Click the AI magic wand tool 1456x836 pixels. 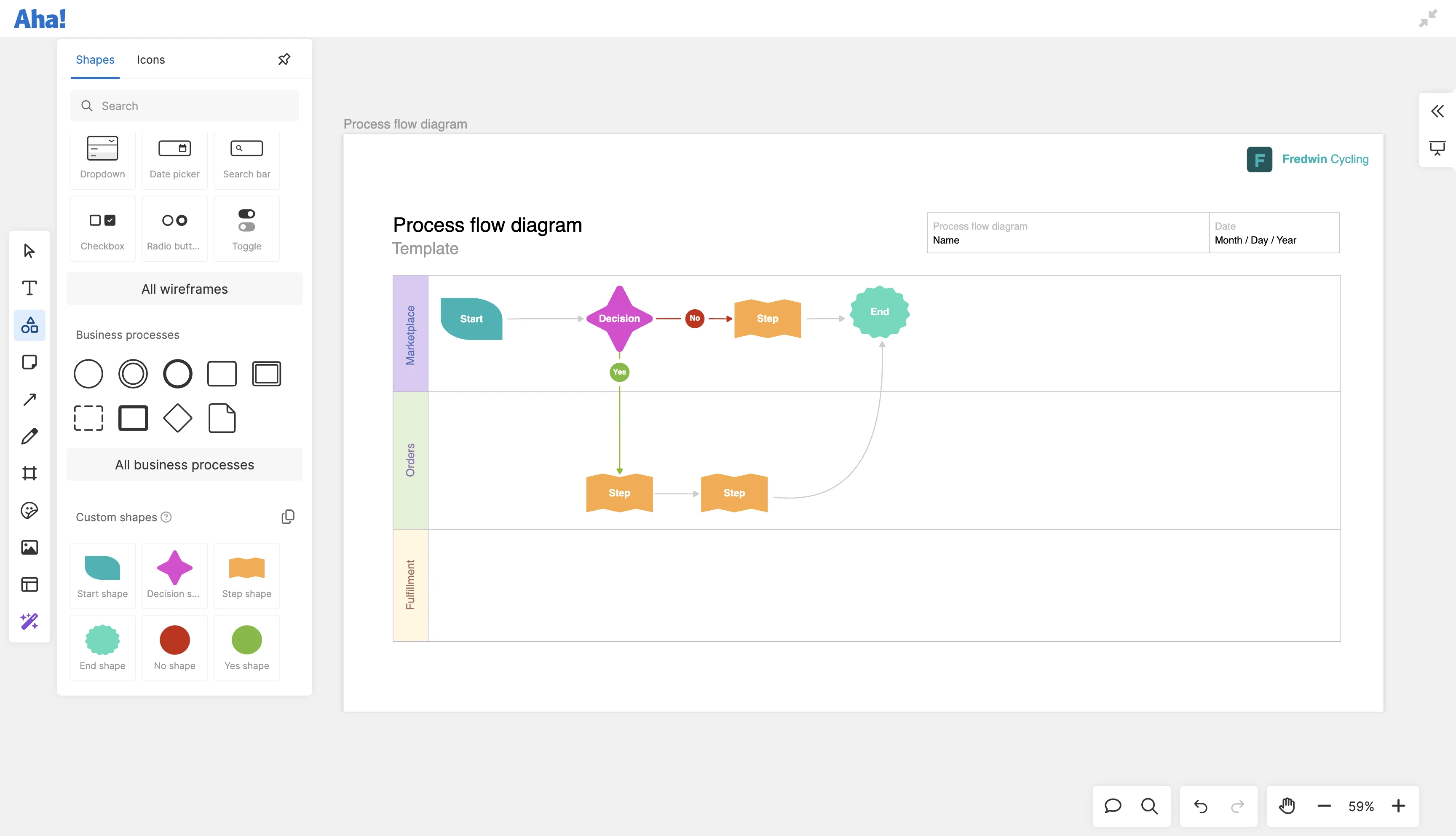click(29, 621)
